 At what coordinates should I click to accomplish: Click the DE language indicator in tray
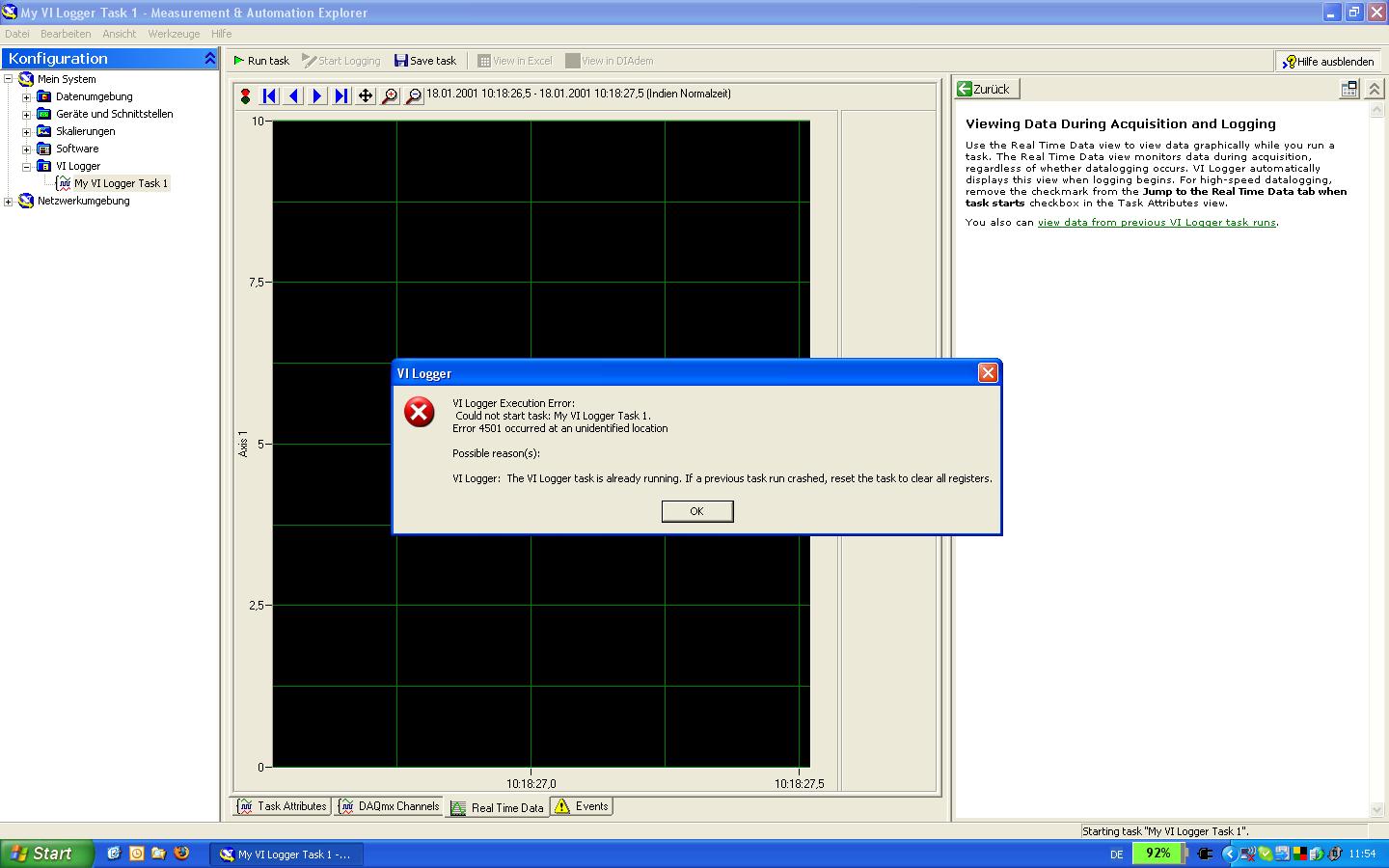pos(1117,854)
